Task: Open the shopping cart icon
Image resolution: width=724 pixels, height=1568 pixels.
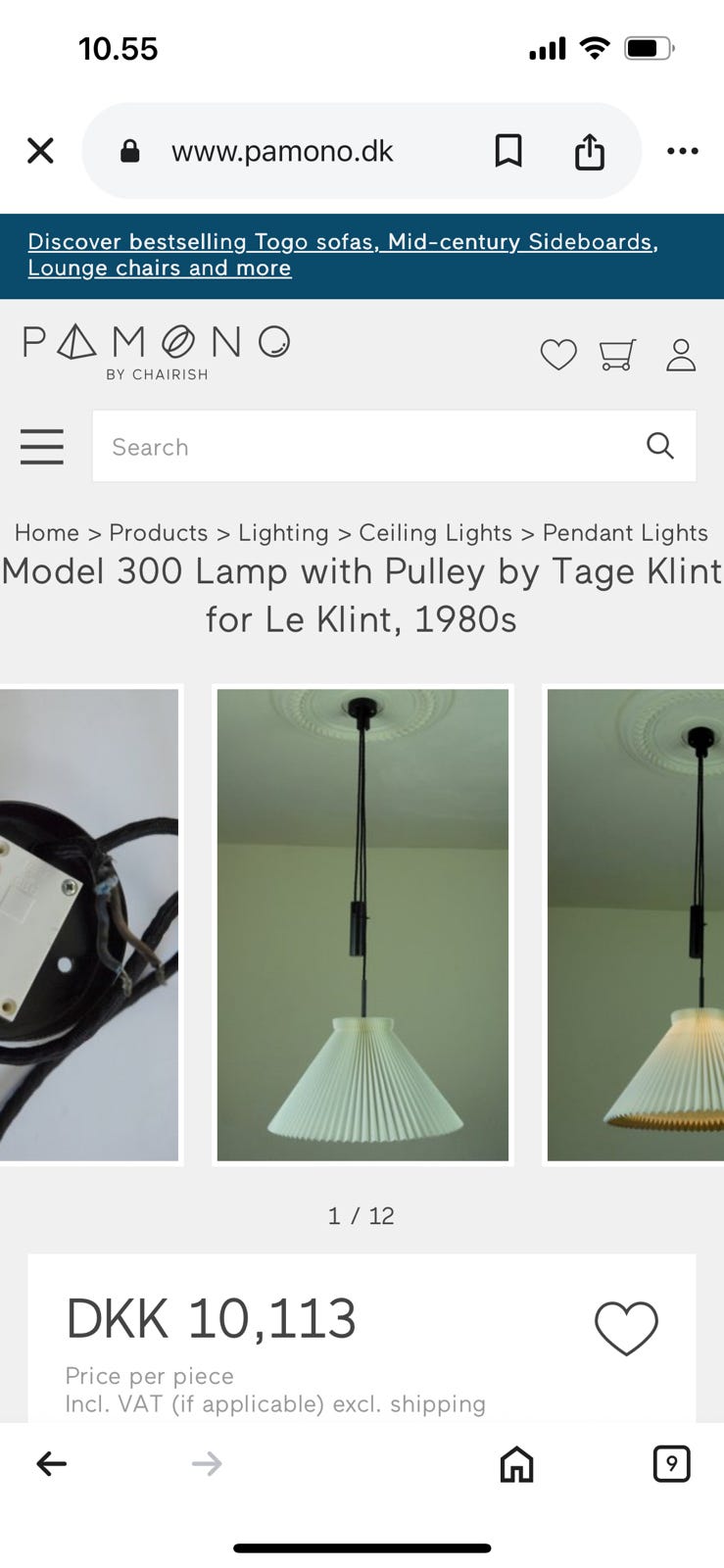Action: pos(618,355)
